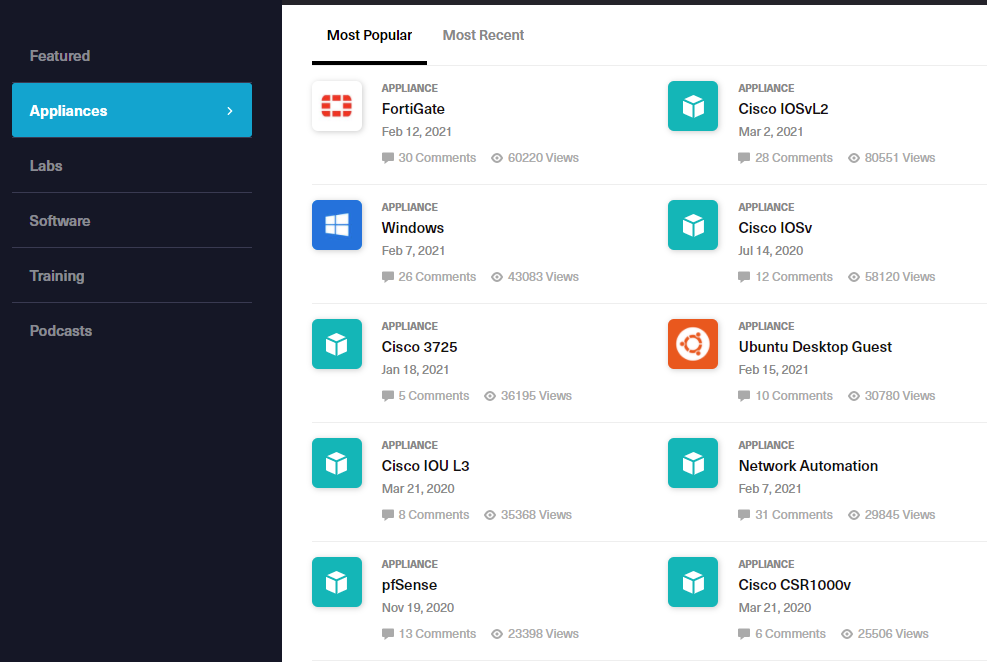Open the Network Automation title link
The image size is (987, 662).
[808, 466]
